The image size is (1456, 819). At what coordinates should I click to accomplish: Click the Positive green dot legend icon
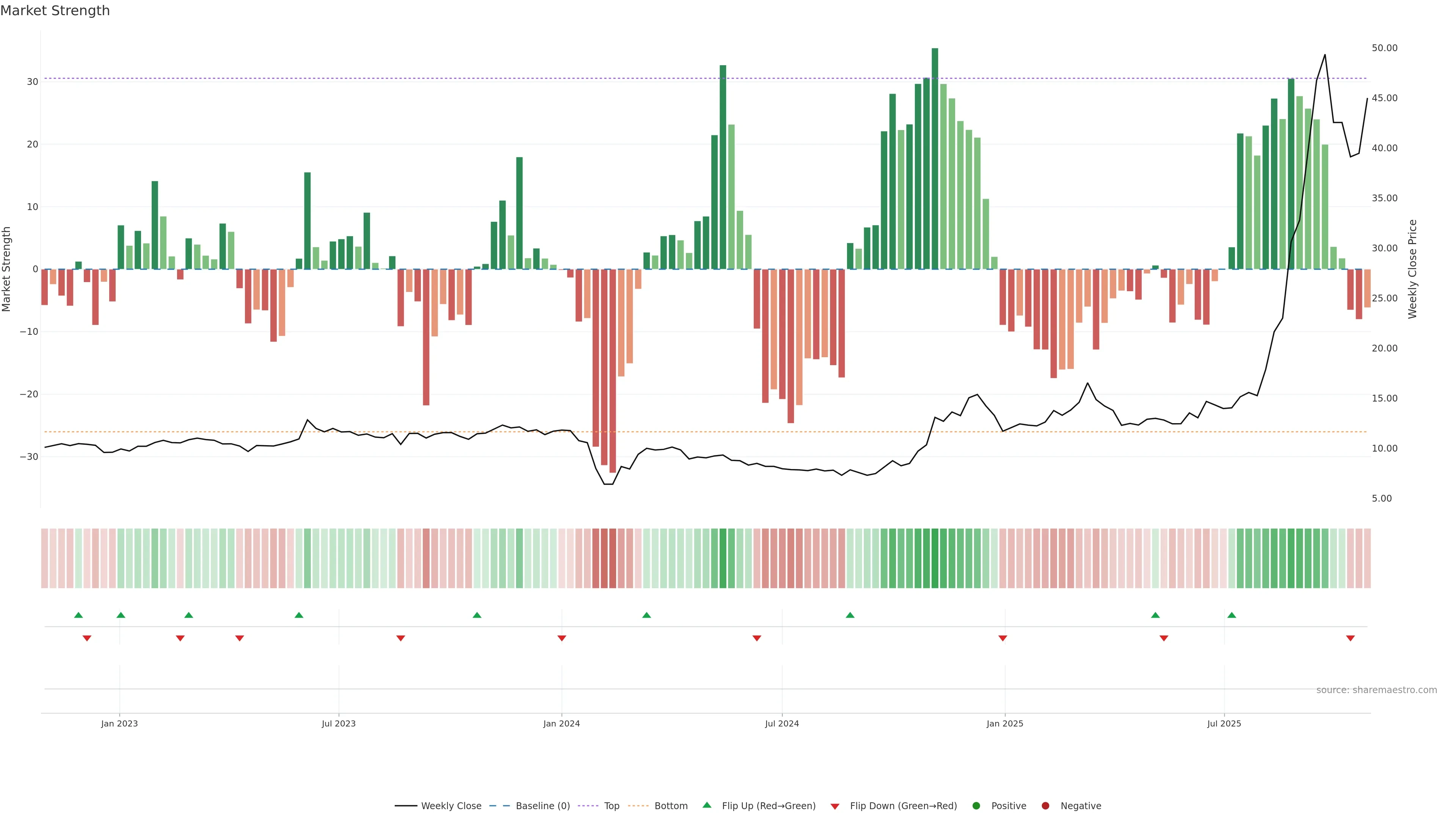coord(976,805)
